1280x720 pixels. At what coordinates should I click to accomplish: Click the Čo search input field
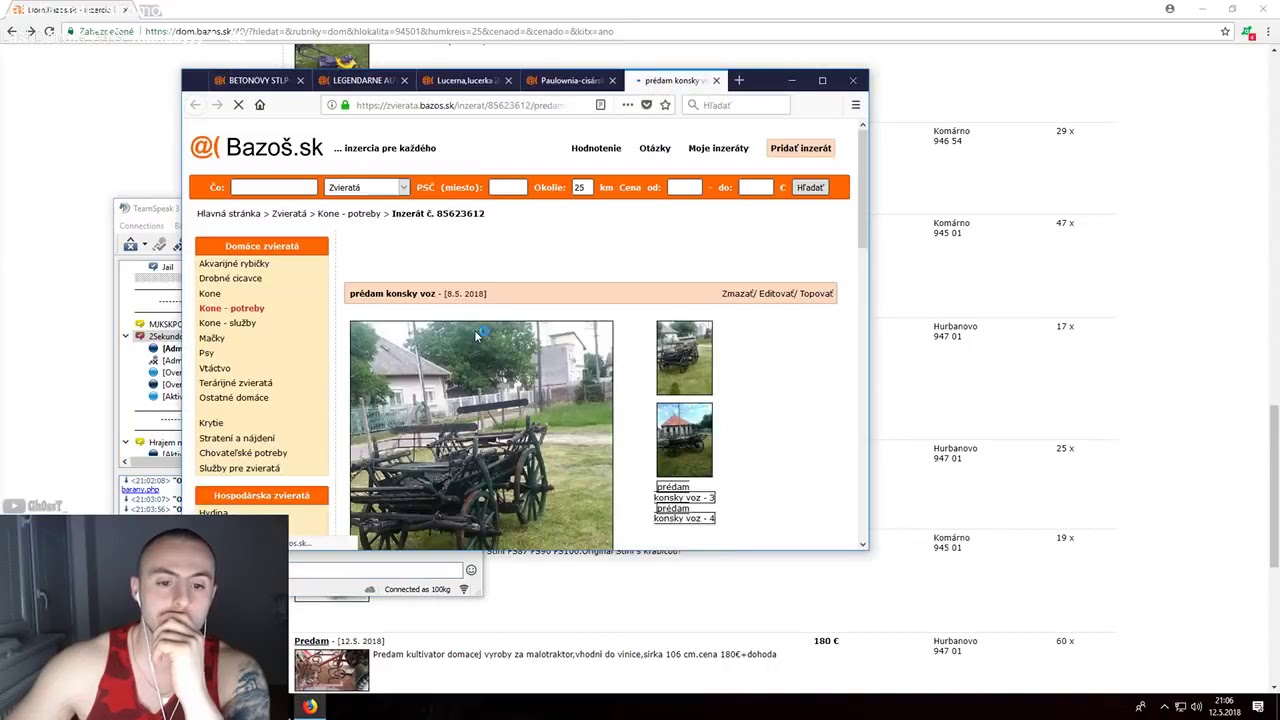pyautogui.click(x=274, y=187)
